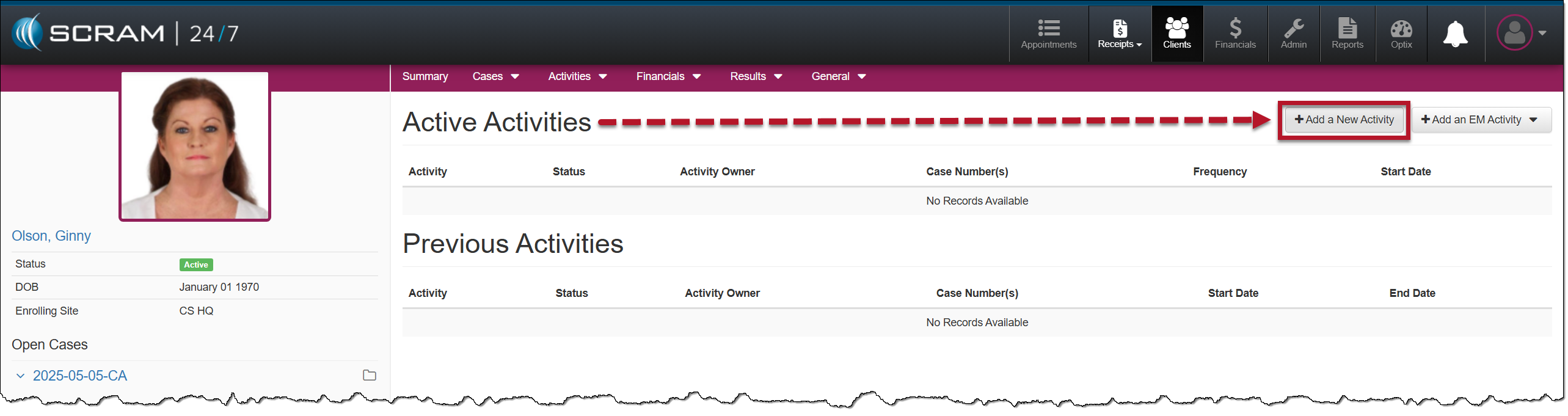This screenshot has width=1568, height=416.
Task: Open the Results menu
Action: coord(756,76)
